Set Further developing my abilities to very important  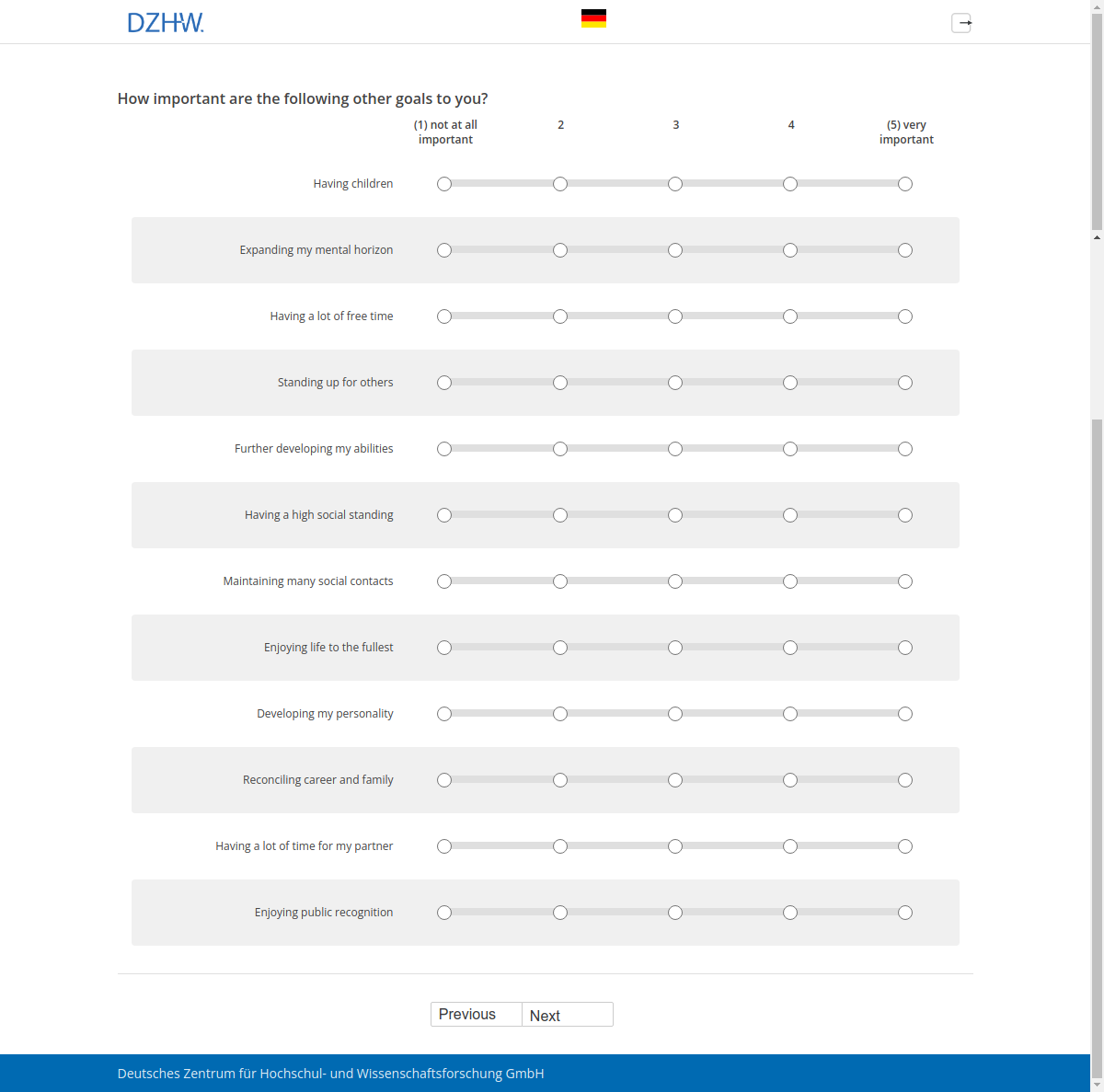905,449
